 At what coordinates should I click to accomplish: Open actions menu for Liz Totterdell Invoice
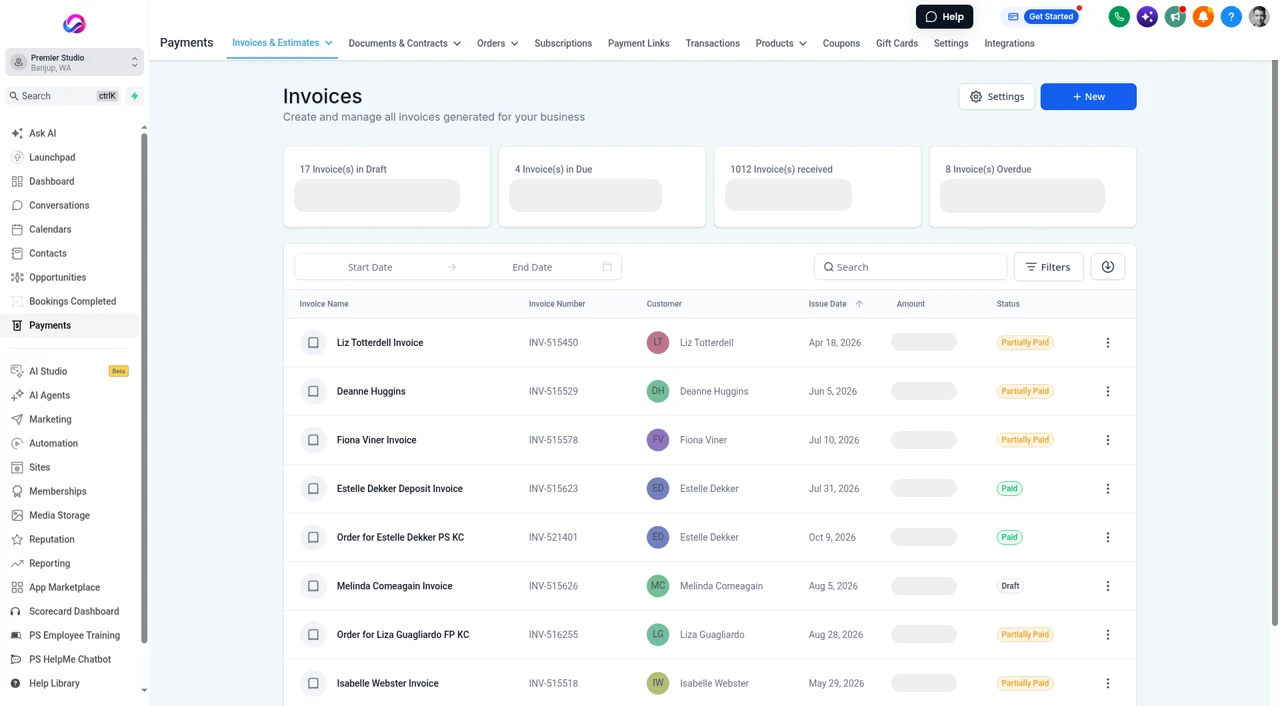pyautogui.click(x=1107, y=343)
